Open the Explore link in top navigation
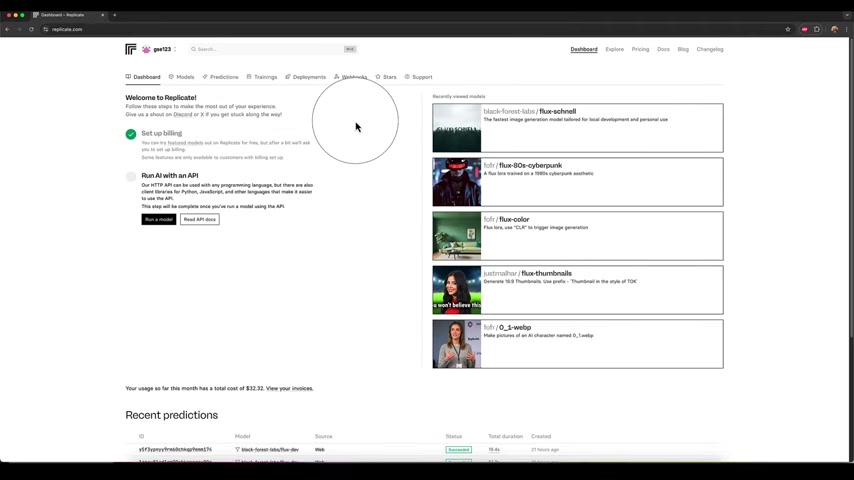854x480 pixels. coord(614,49)
